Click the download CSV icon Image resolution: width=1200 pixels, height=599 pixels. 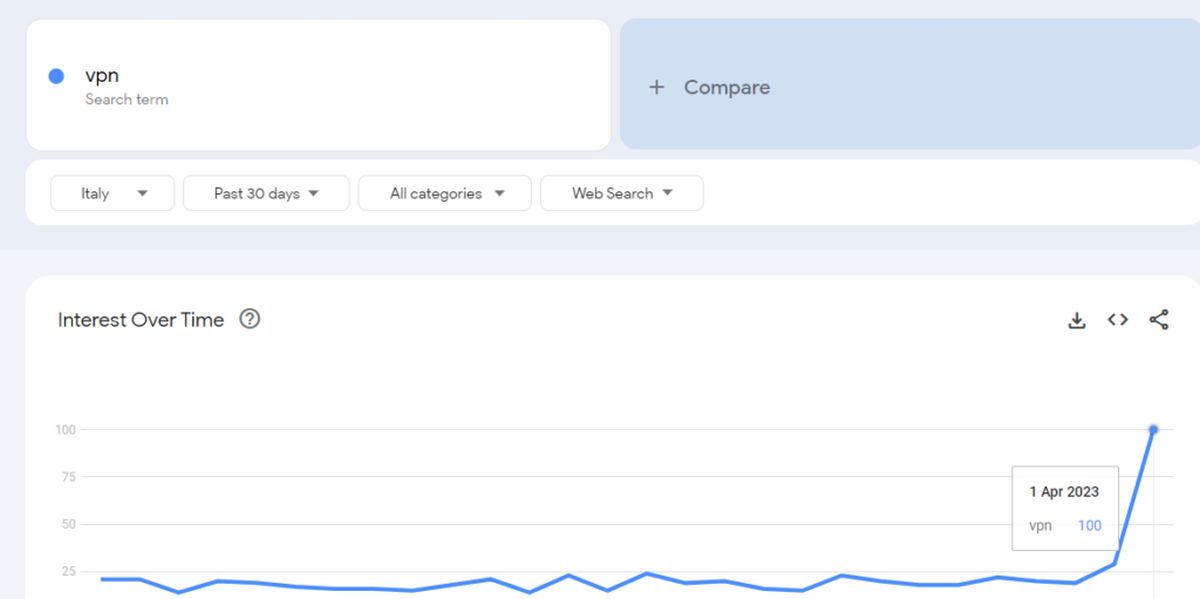tap(1077, 319)
